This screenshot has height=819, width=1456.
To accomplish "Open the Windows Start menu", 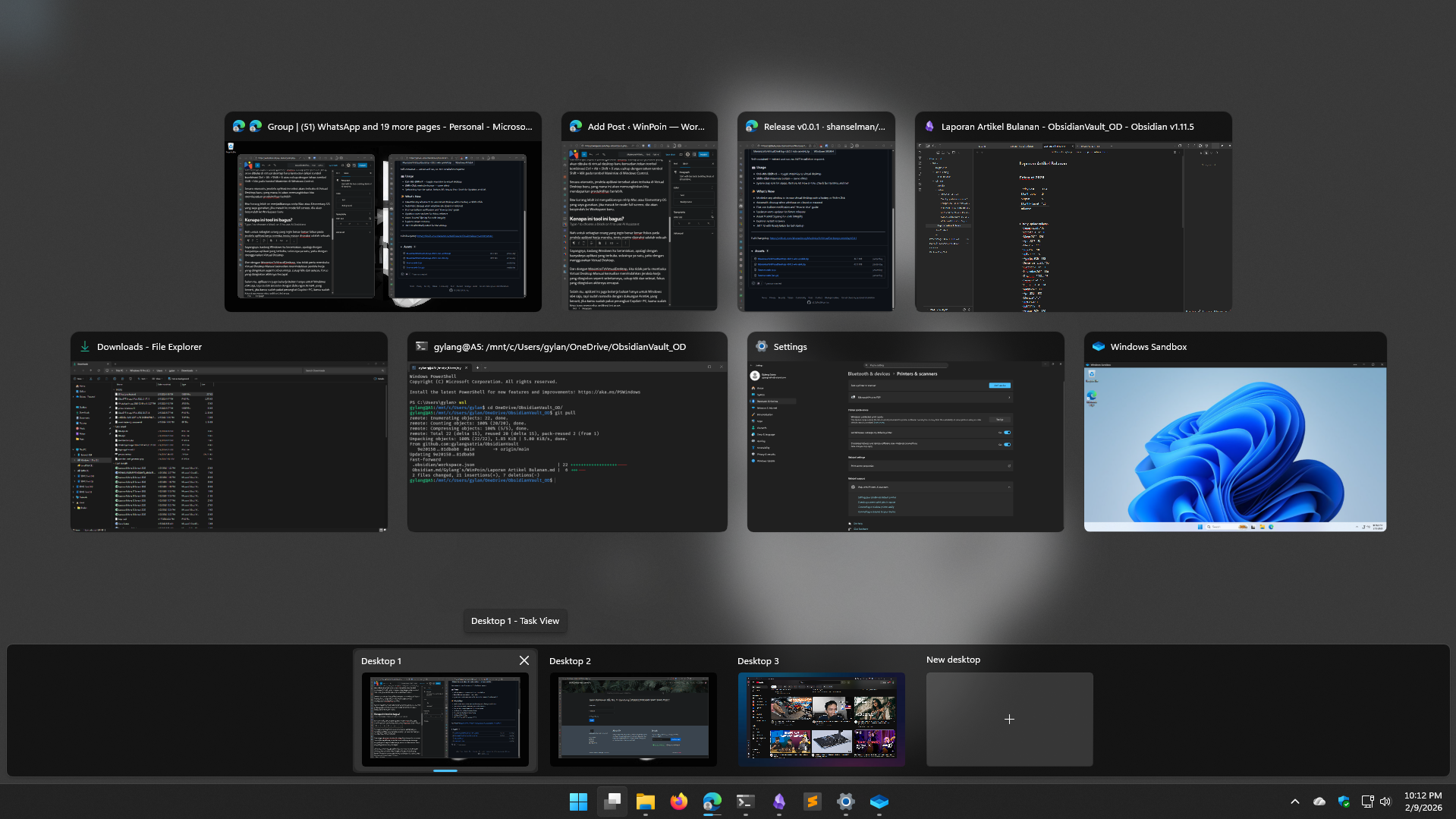I will tap(578, 802).
